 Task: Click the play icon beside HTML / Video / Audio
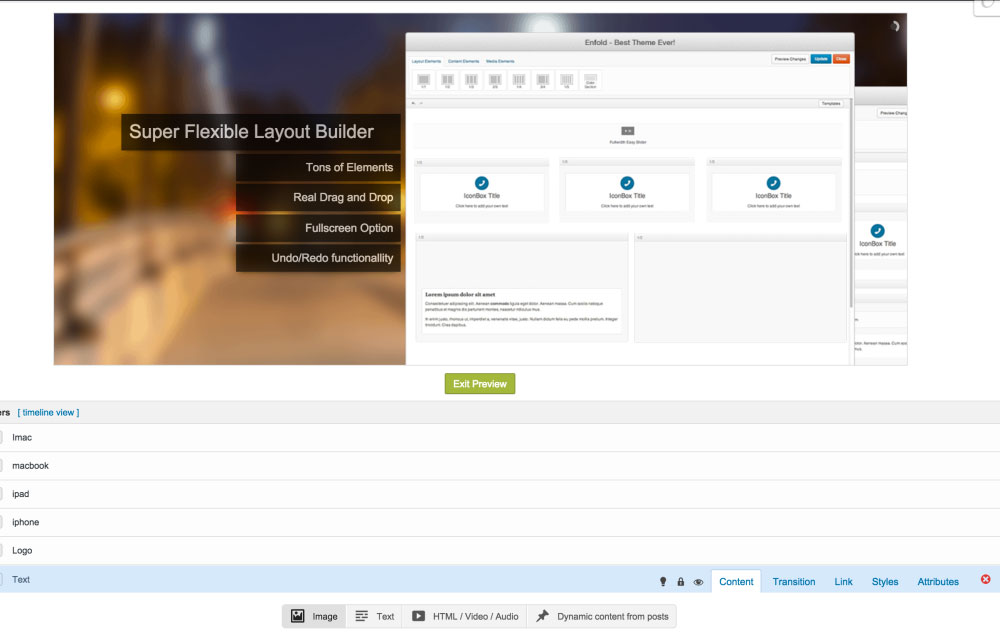(x=418, y=616)
